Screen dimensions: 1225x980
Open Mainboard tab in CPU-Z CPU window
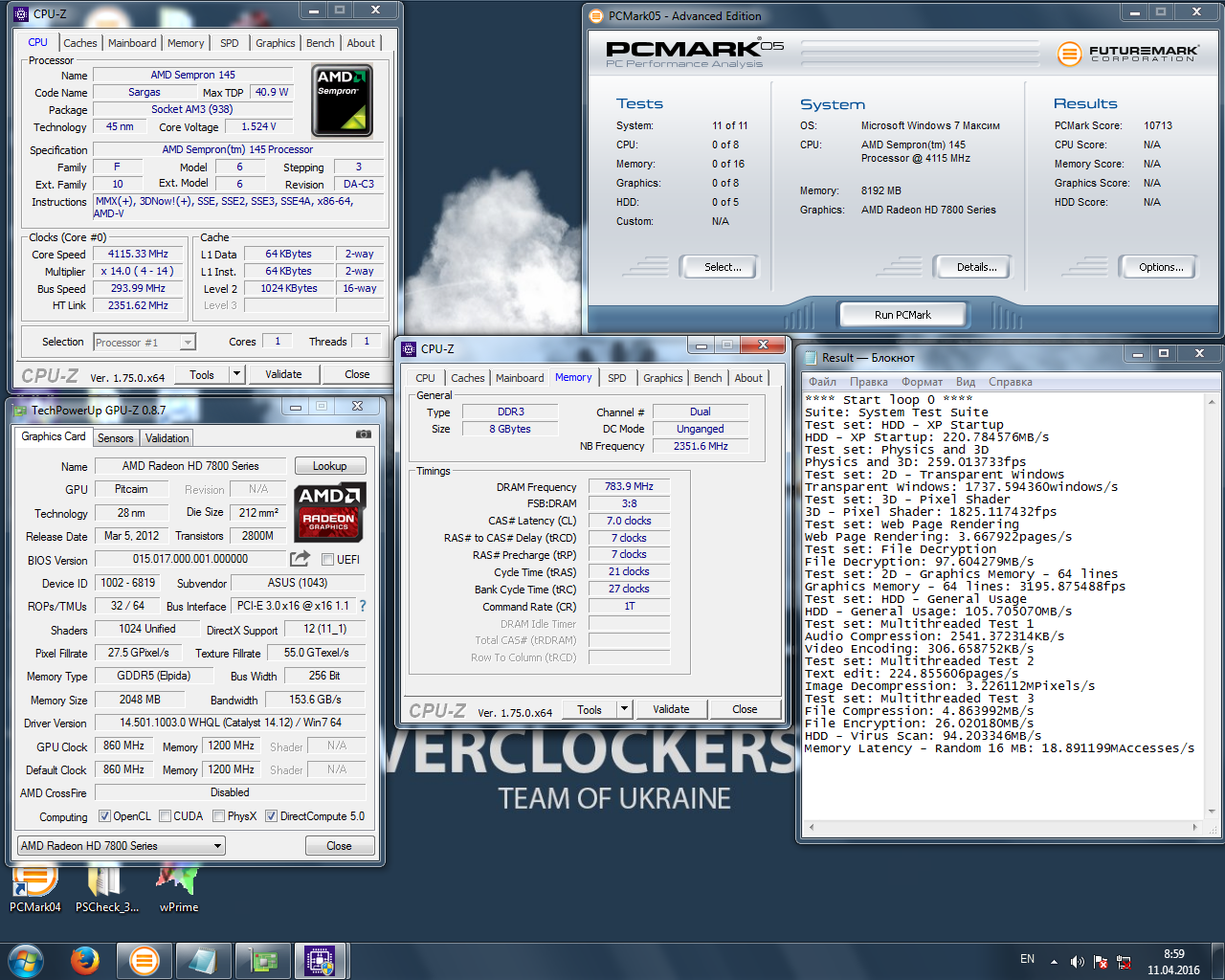point(132,43)
